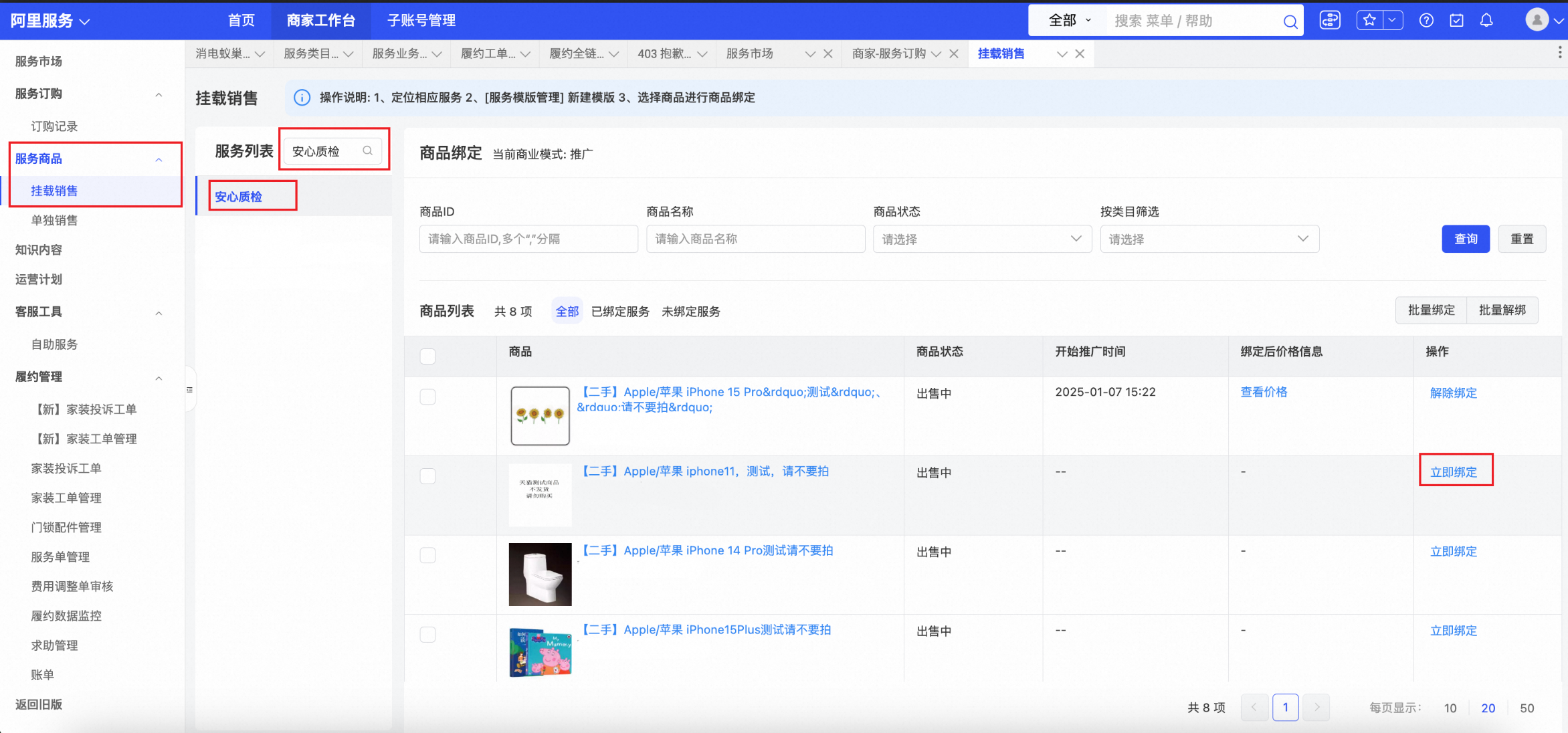Click the search icon in 服务列表 box

pos(367,151)
